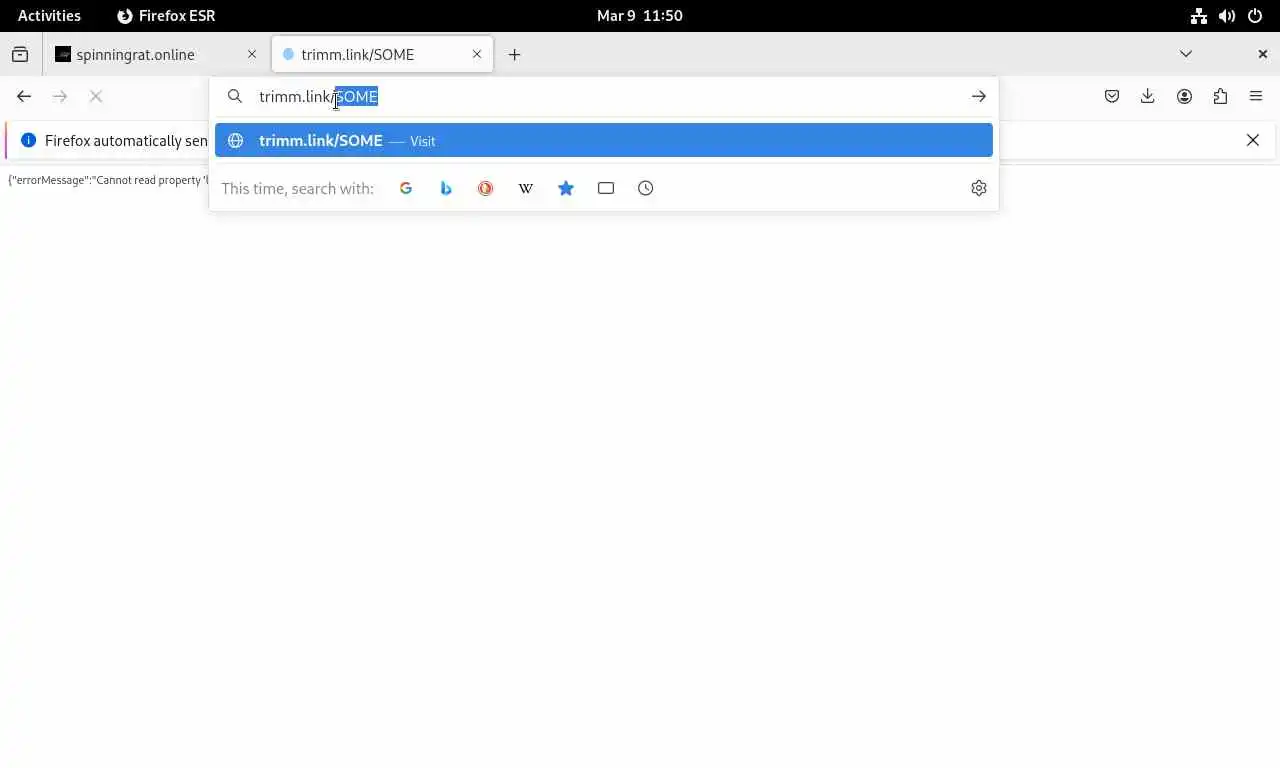Click inside the URL address field
The width and height of the screenshot is (1280, 768).
[x=603, y=96]
